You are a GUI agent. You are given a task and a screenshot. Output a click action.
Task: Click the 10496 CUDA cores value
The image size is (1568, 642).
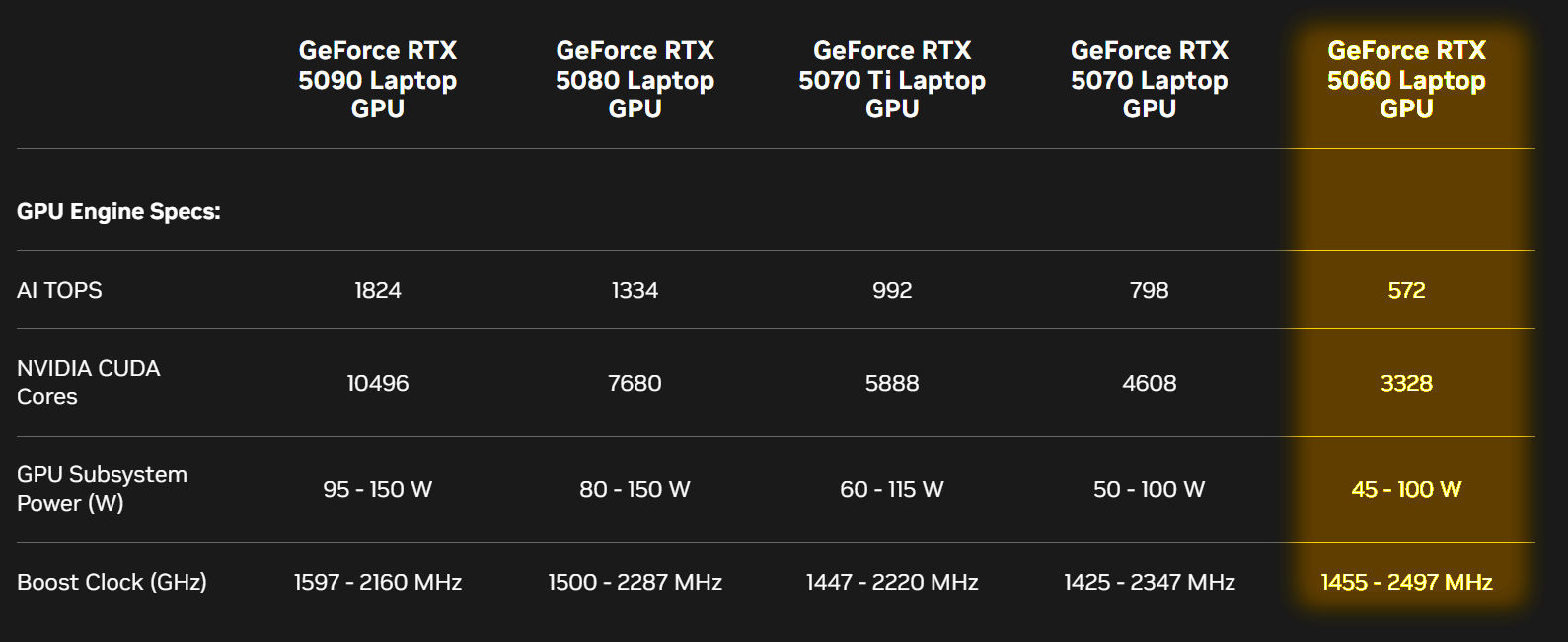click(x=378, y=383)
